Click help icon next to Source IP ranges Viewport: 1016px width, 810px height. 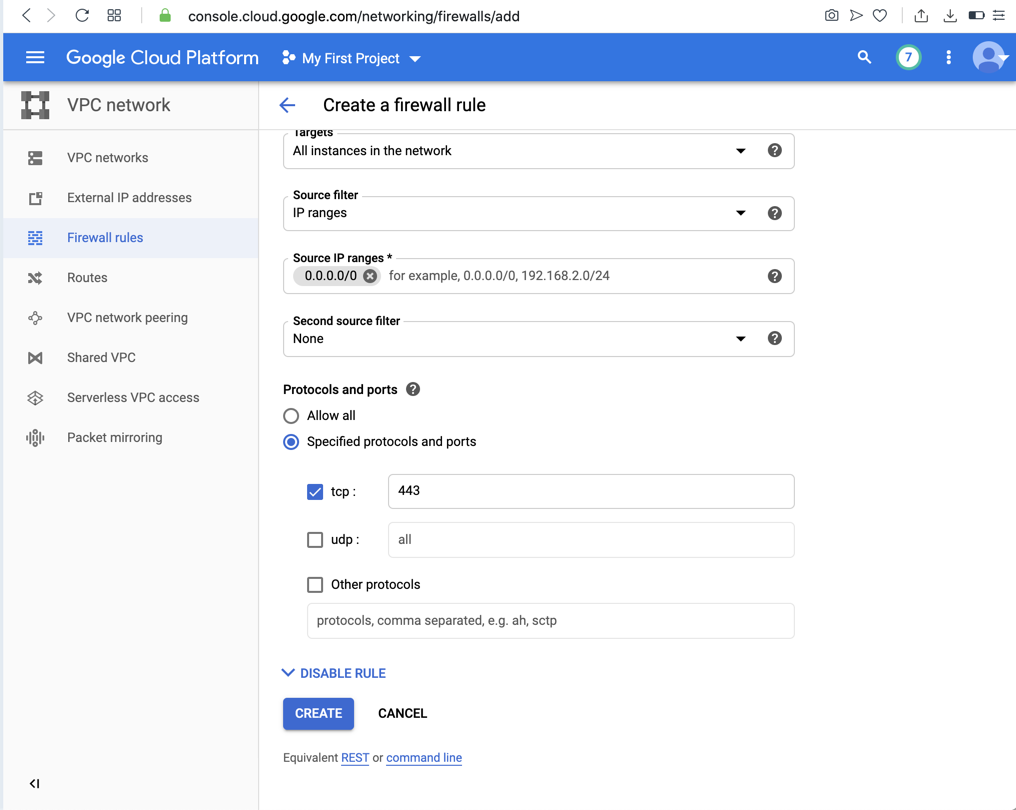click(774, 276)
